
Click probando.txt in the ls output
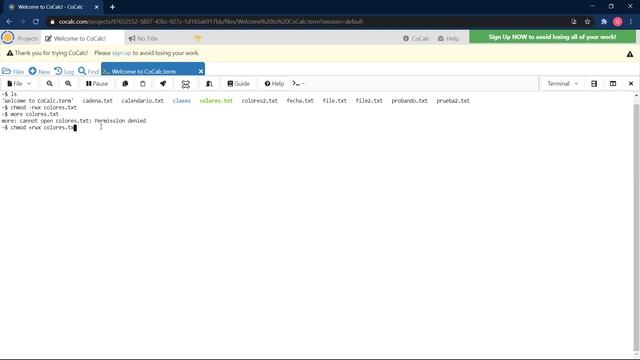[409, 101]
